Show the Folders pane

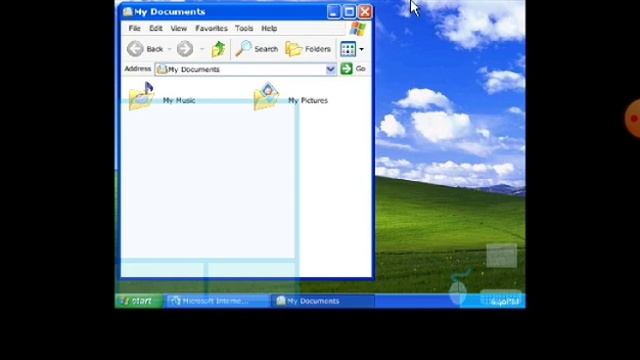click(x=308, y=49)
